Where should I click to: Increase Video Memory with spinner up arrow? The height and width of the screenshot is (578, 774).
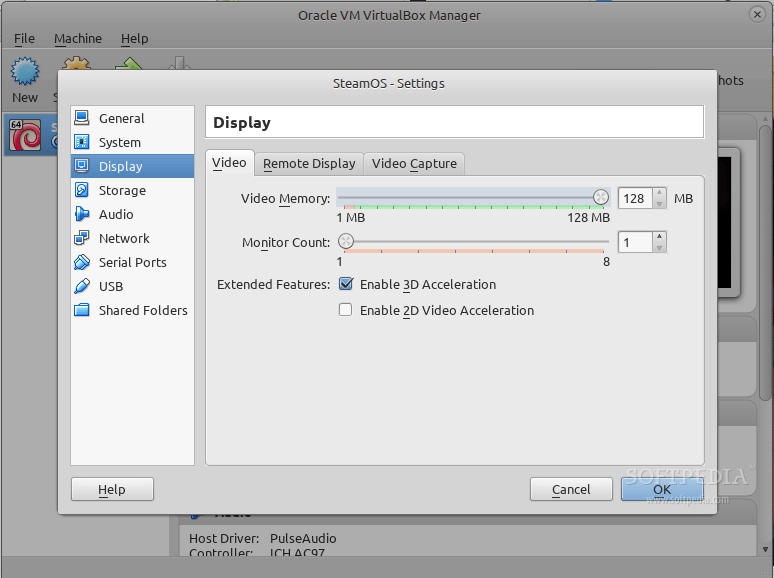point(658,193)
